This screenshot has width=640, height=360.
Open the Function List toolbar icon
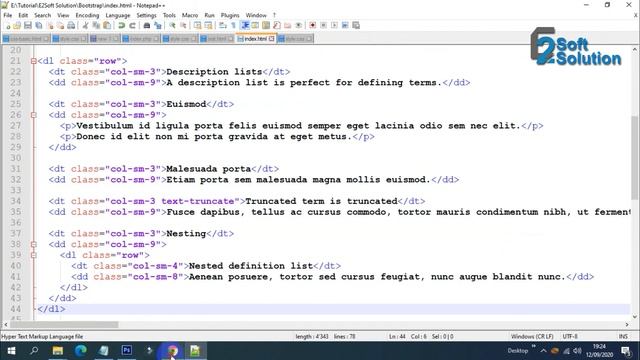coord(277,25)
